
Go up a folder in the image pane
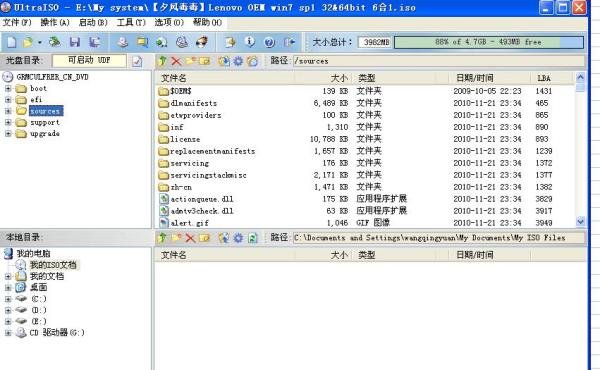tap(162, 61)
